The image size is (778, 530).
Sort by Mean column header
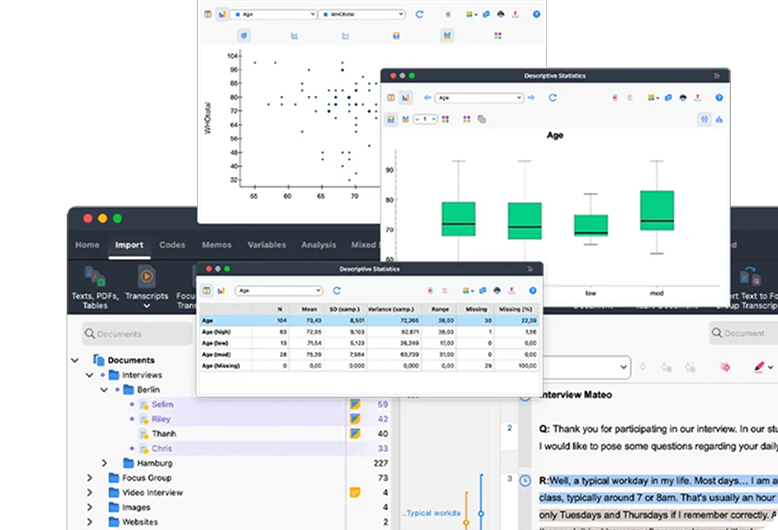[x=309, y=309]
